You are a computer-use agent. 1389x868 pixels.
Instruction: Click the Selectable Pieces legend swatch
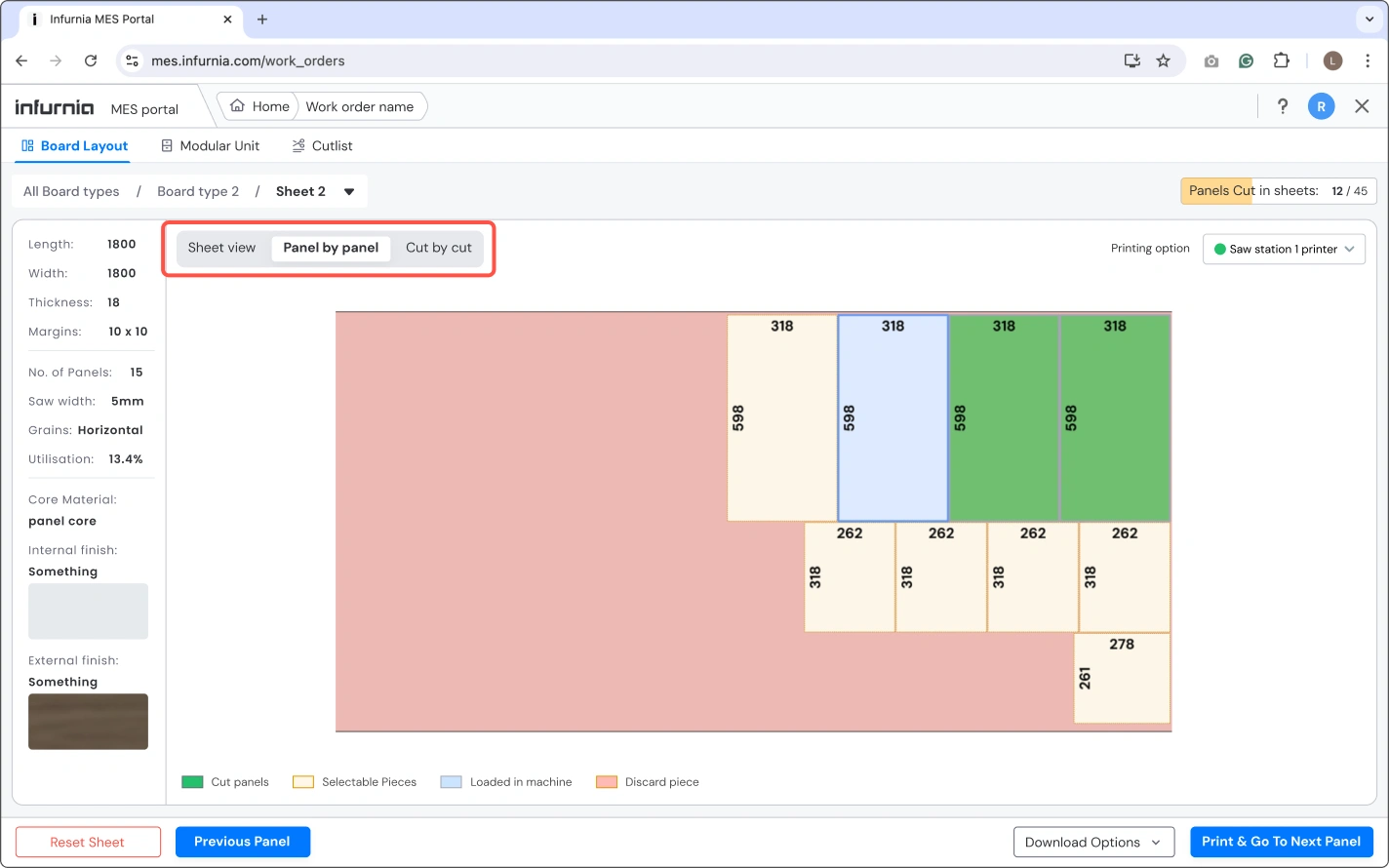[303, 782]
